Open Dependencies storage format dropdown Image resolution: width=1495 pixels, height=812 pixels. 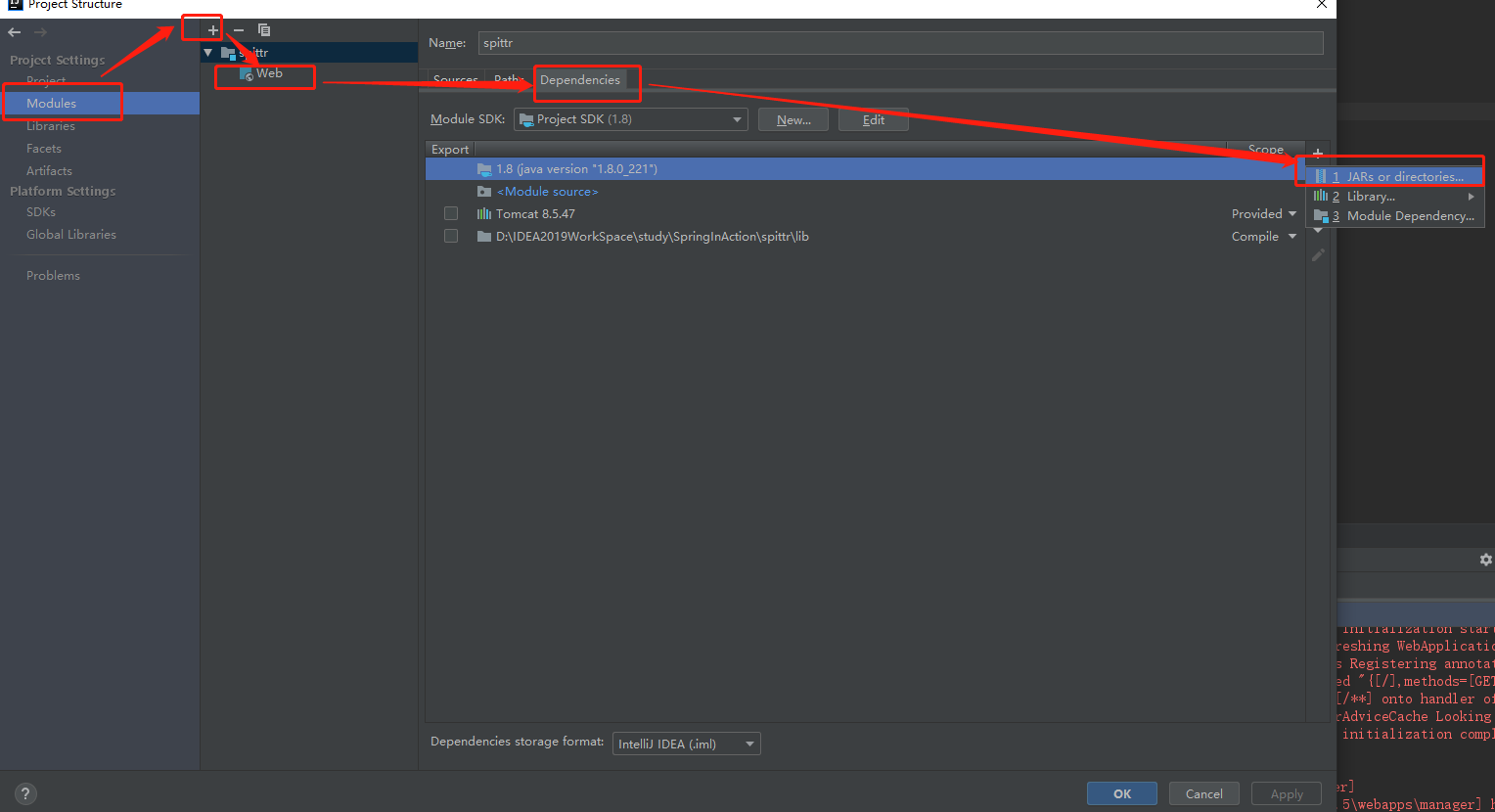point(687,744)
